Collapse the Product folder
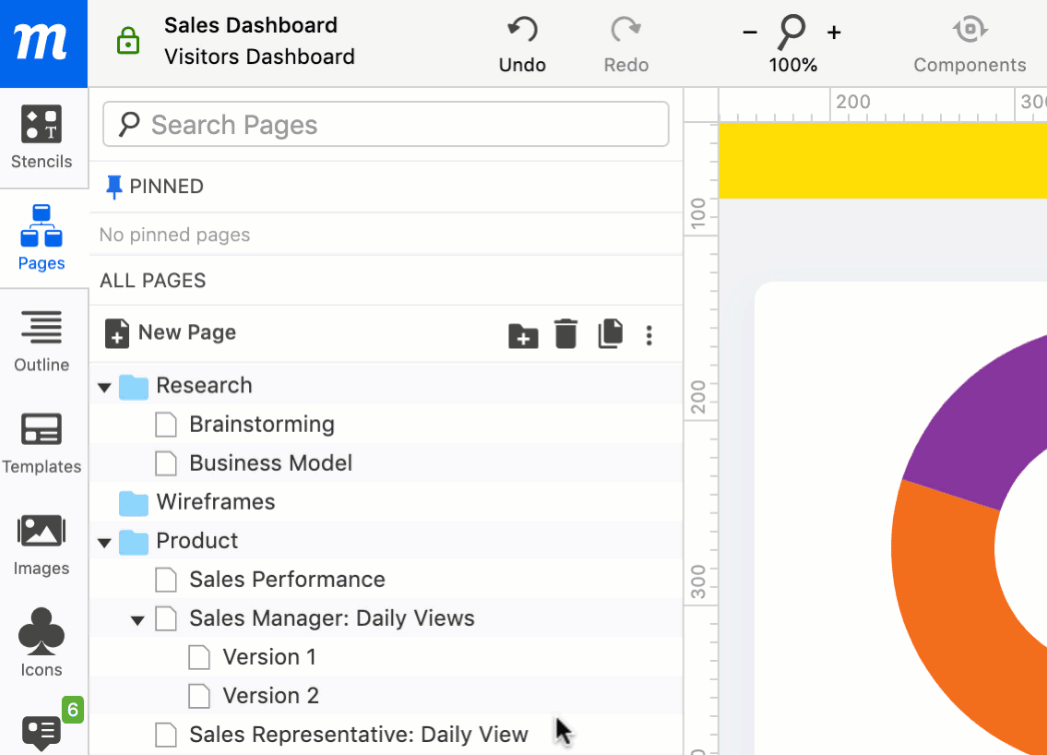 pyautogui.click(x=105, y=542)
